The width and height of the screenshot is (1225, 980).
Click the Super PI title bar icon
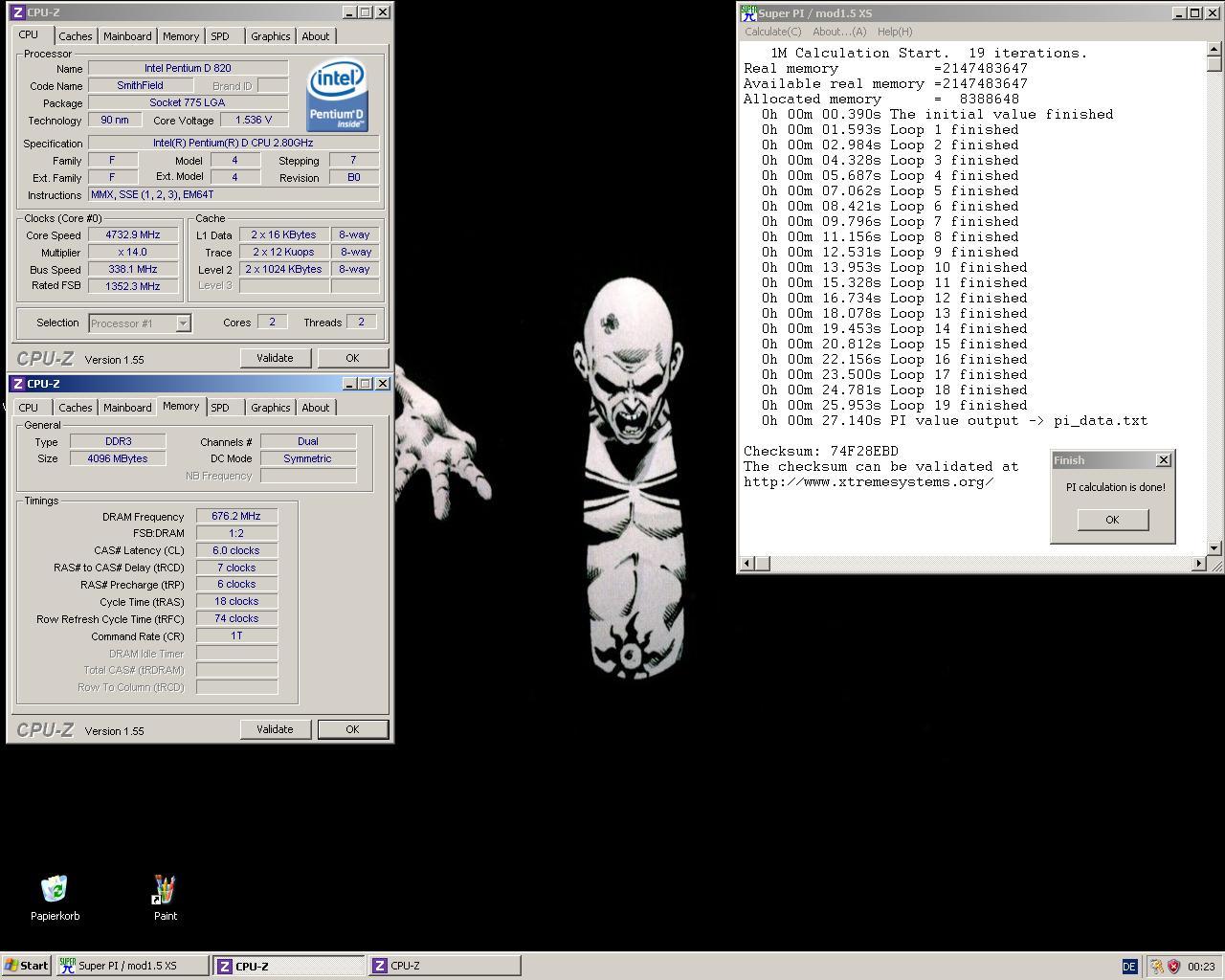[x=749, y=12]
